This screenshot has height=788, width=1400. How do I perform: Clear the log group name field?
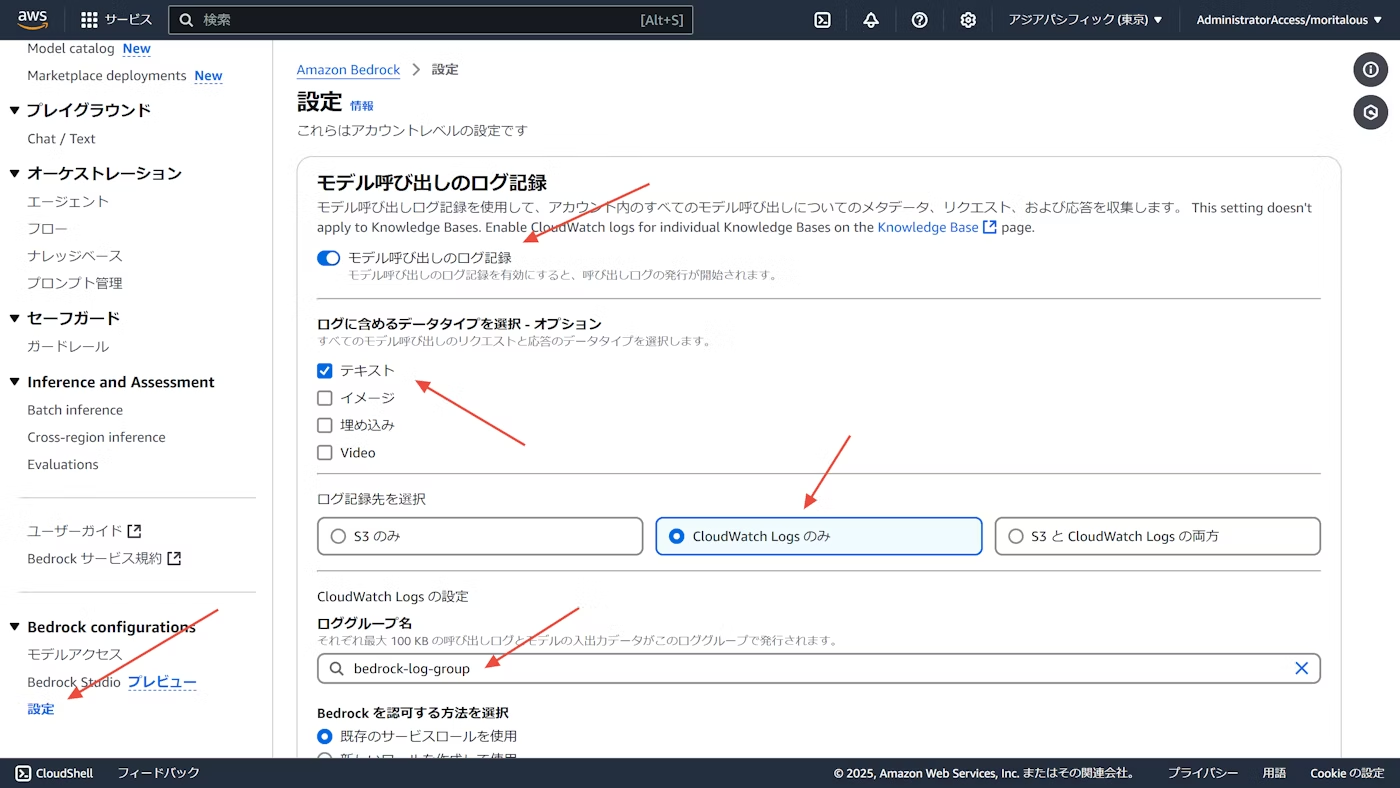click(x=1301, y=668)
